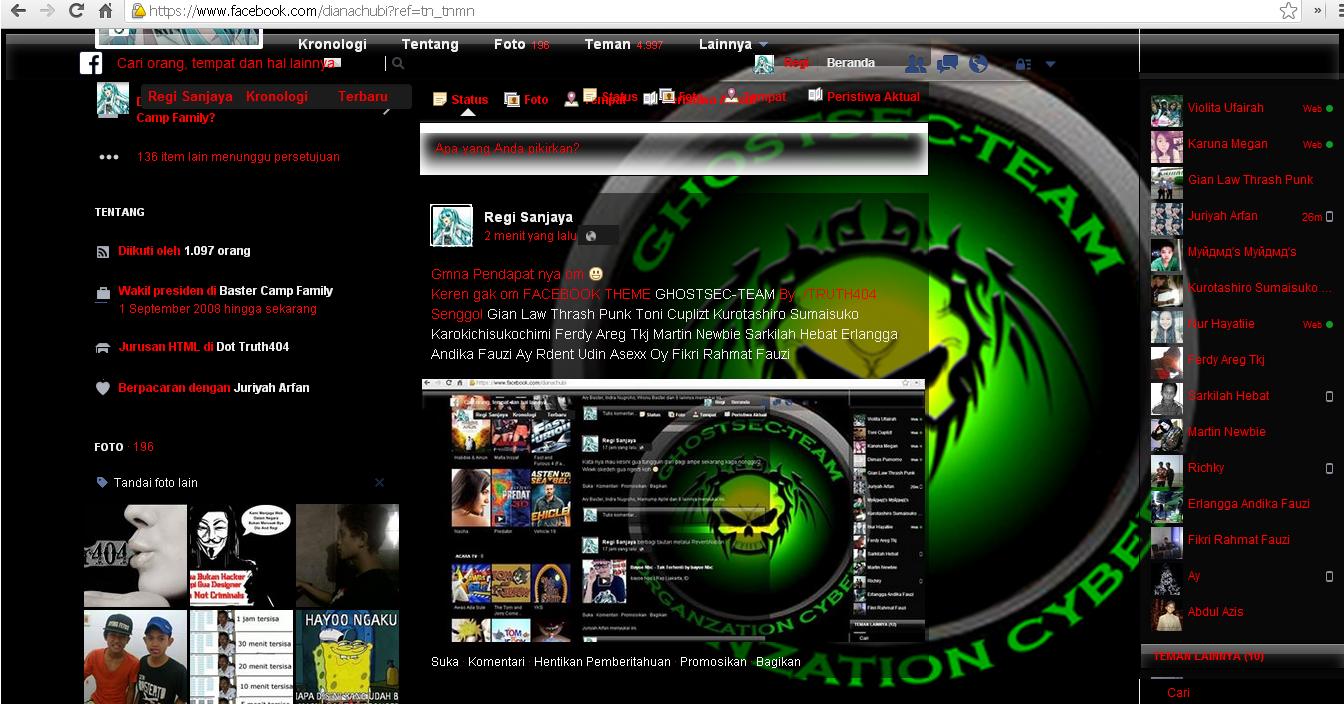Click Suka on the post
Image resolution: width=1344 pixels, height=704 pixels.
tap(445, 662)
